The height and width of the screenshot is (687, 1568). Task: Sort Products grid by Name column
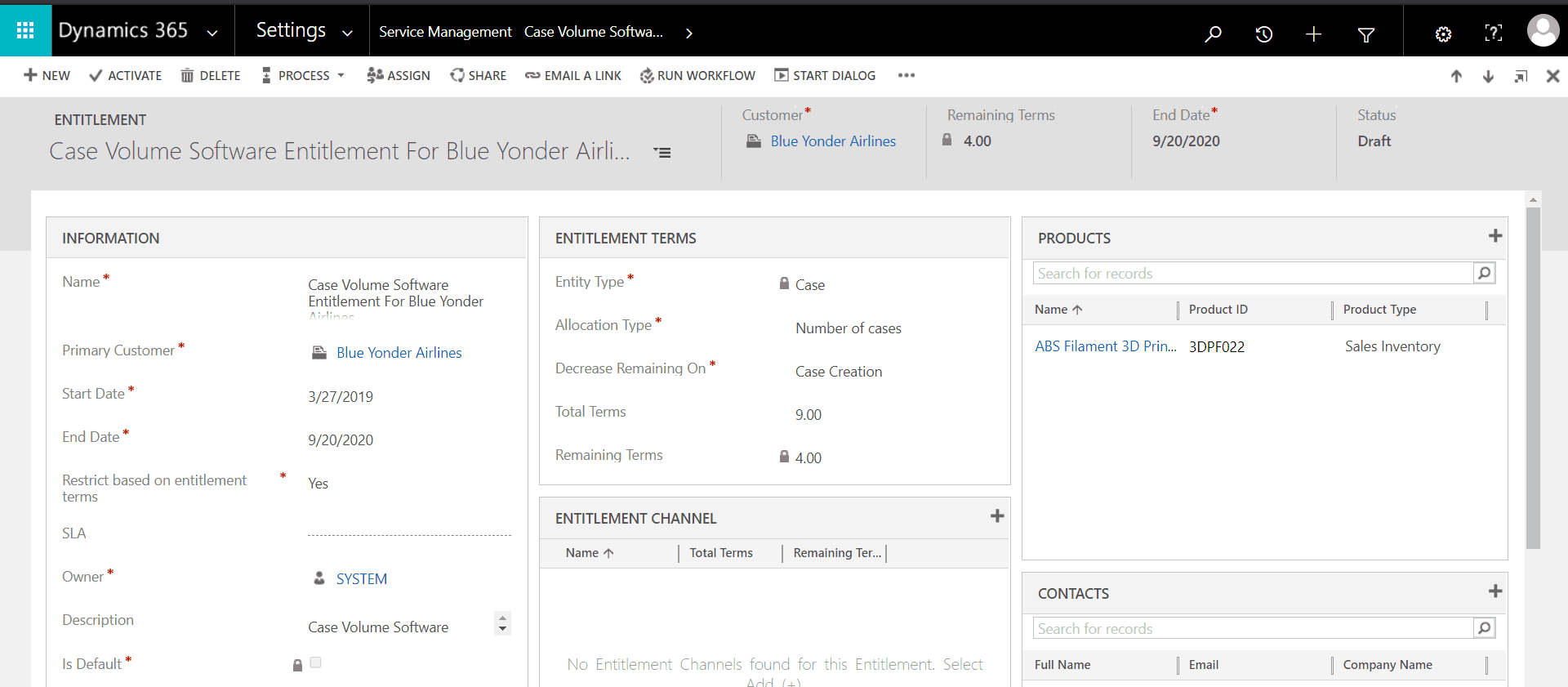[x=1058, y=310]
